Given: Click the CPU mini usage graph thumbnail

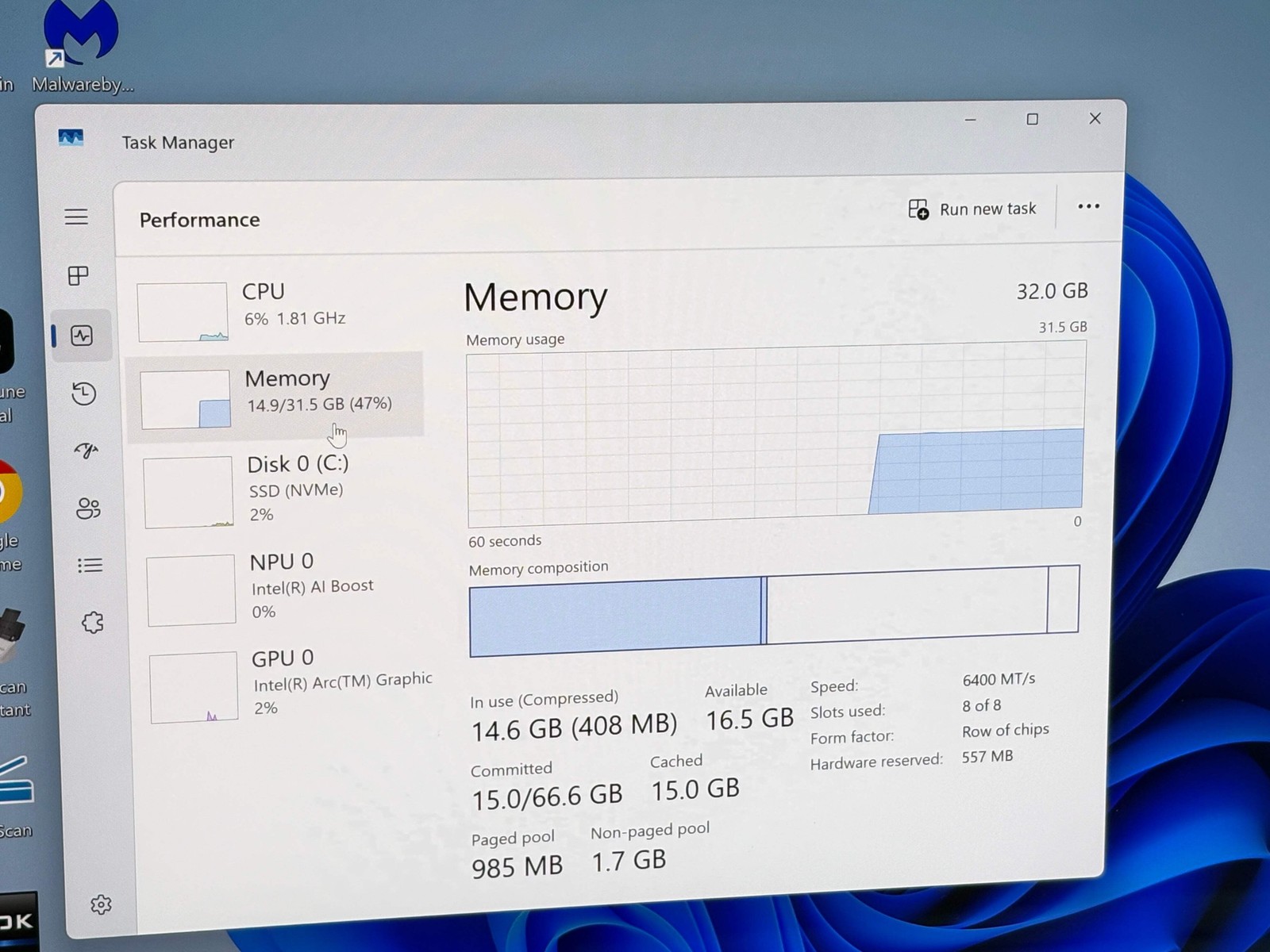Looking at the screenshot, I should [183, 313].
